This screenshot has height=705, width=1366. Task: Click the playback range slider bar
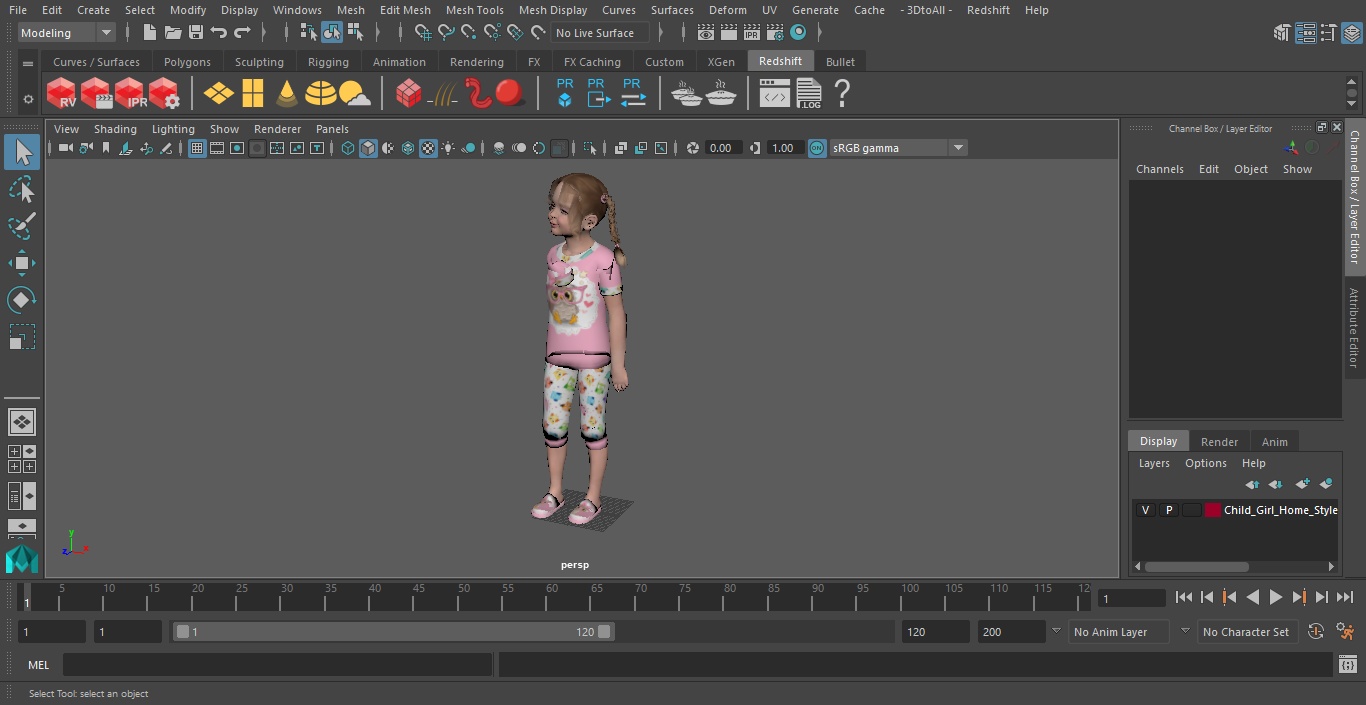pyautogui.click(x=394, y=632)
